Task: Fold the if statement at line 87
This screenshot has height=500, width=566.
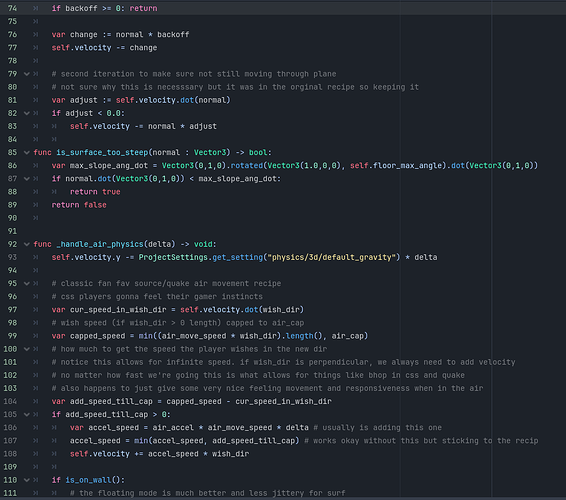Action: coord(27,179)
